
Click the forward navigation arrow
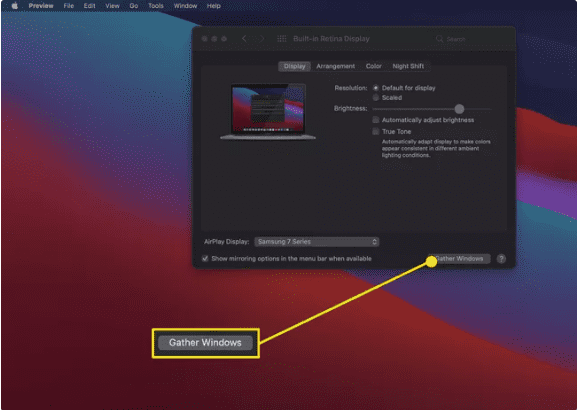click(x=262, y=39)
